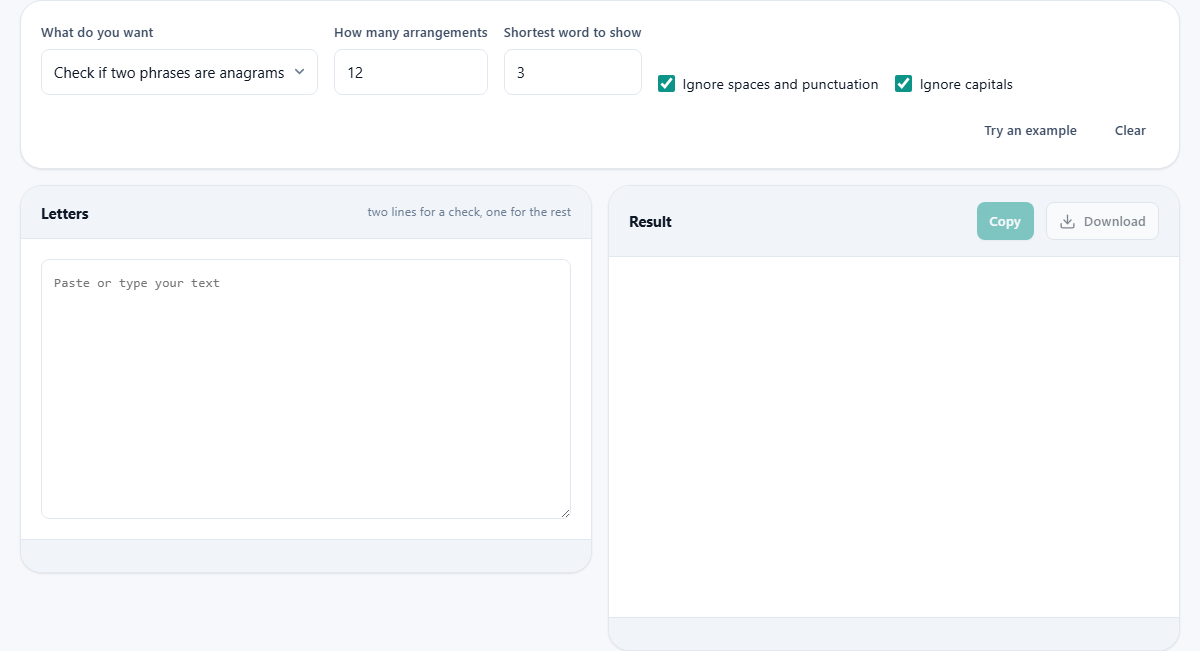Focus the 'Shortest word to show' field
Image resolution: width=1200 pixels, height=651 pixels.
pos(573,72)
